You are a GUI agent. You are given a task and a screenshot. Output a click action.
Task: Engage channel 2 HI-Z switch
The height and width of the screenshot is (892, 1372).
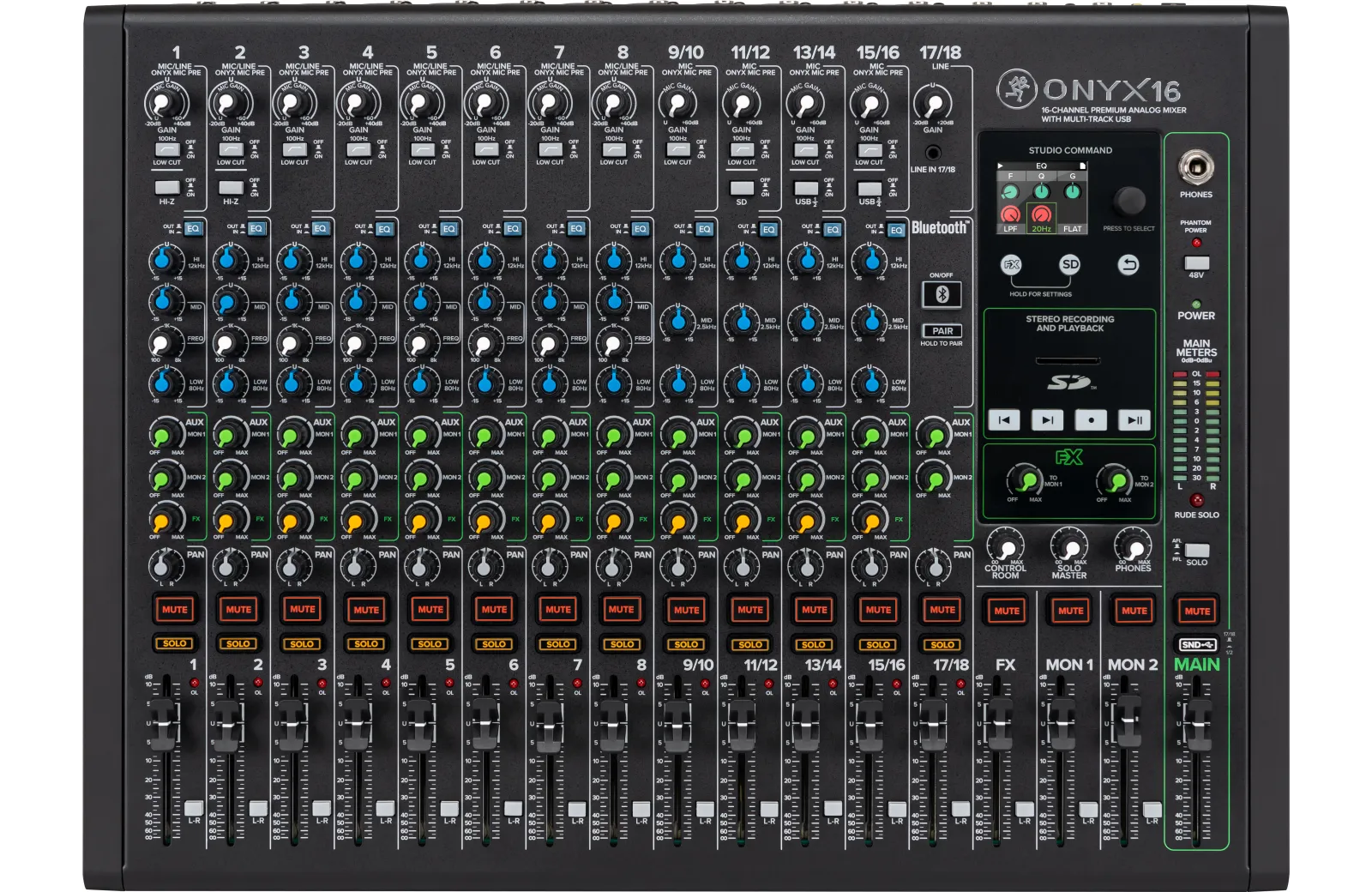tap(231, 187)
